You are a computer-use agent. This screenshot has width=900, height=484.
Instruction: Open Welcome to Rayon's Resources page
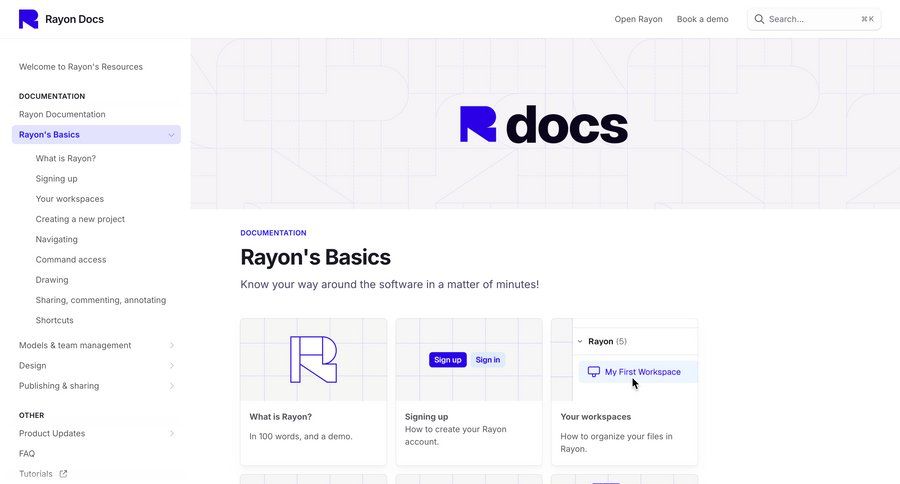click(81, 67)
